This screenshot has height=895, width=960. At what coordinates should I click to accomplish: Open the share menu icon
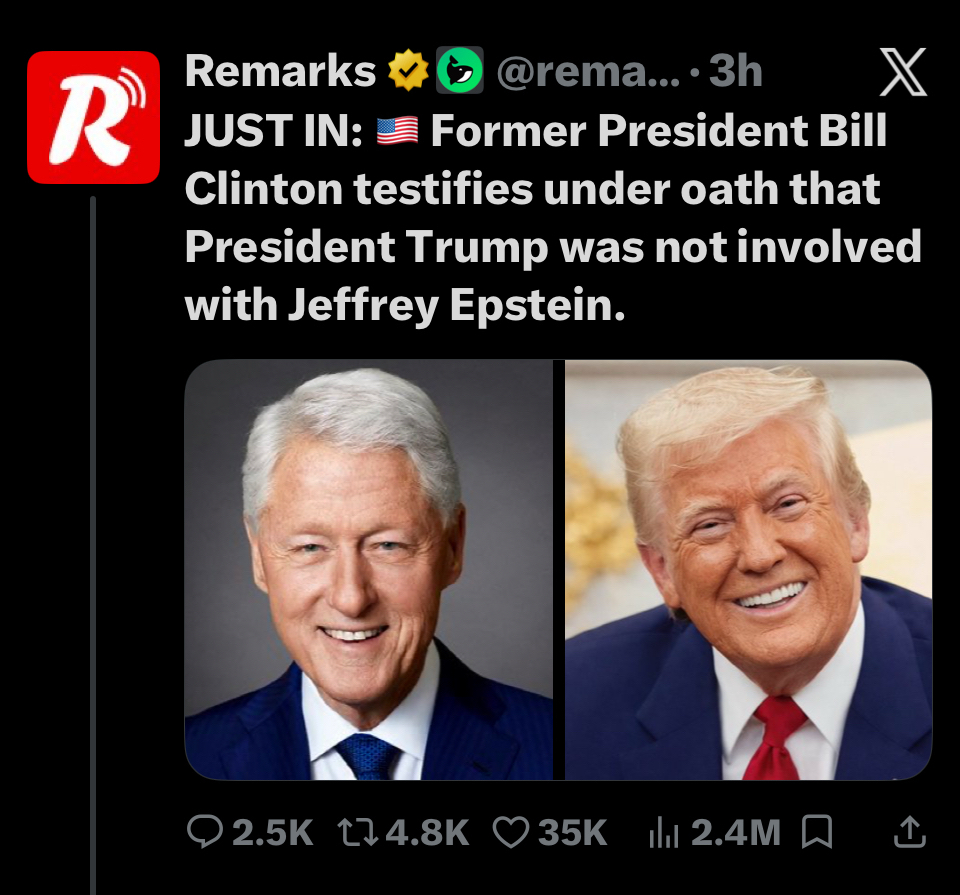909,832
